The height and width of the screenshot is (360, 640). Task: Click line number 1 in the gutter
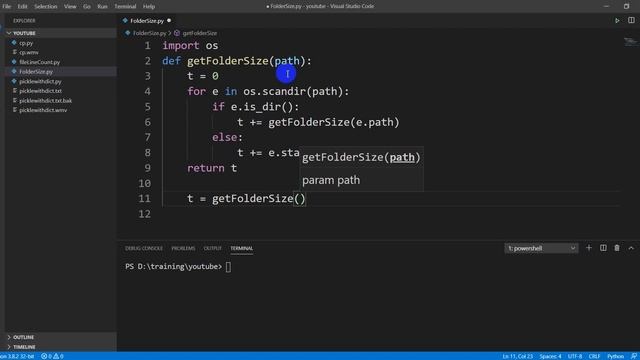pos(147,45)
